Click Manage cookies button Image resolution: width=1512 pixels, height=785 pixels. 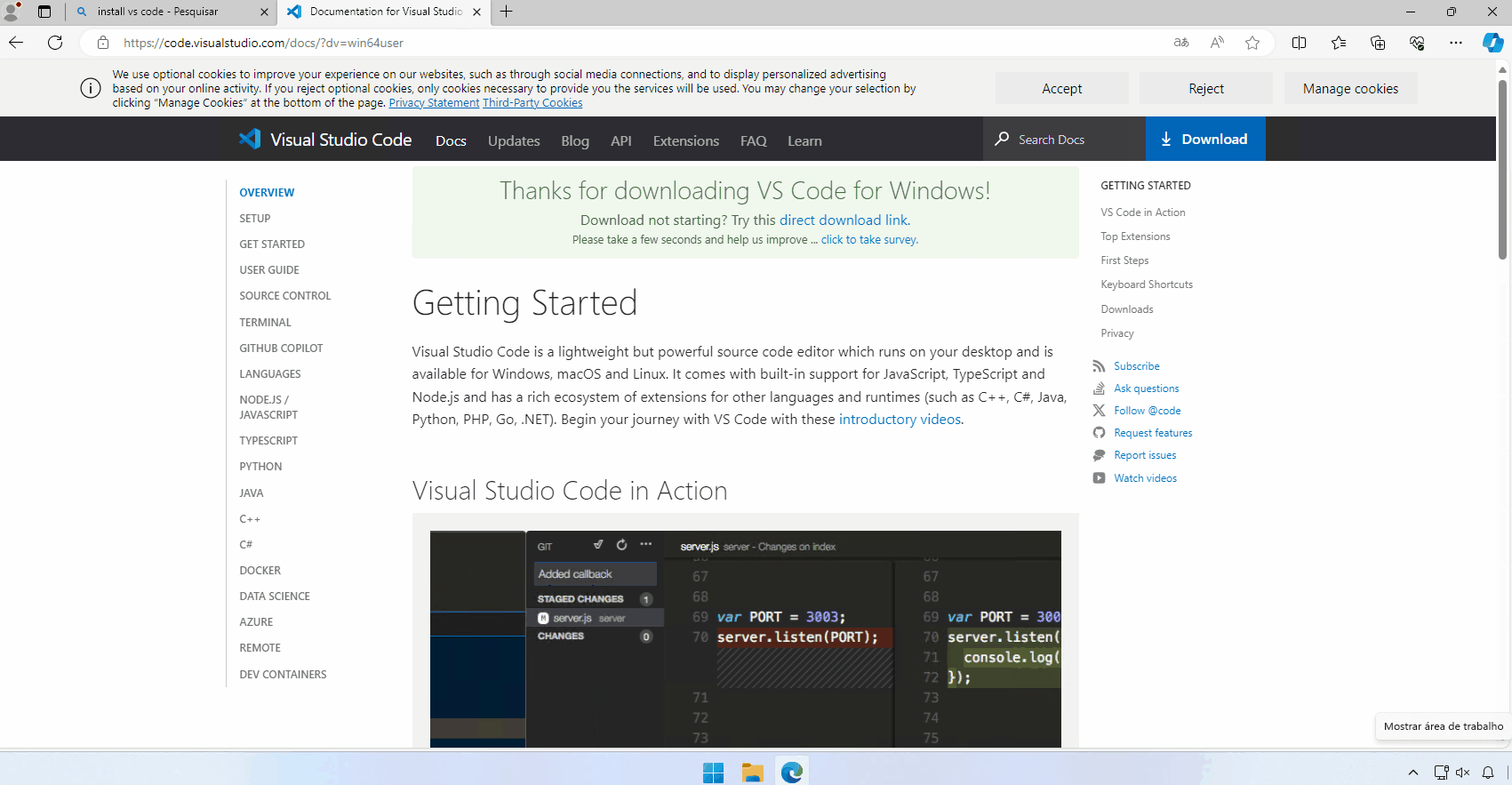pyautogui.click(x=1350, y=88)
